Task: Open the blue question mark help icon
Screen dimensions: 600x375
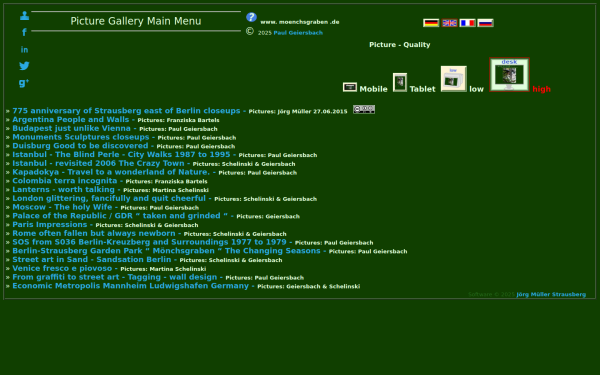Action: pyautogui.click(x=251, y=17)
